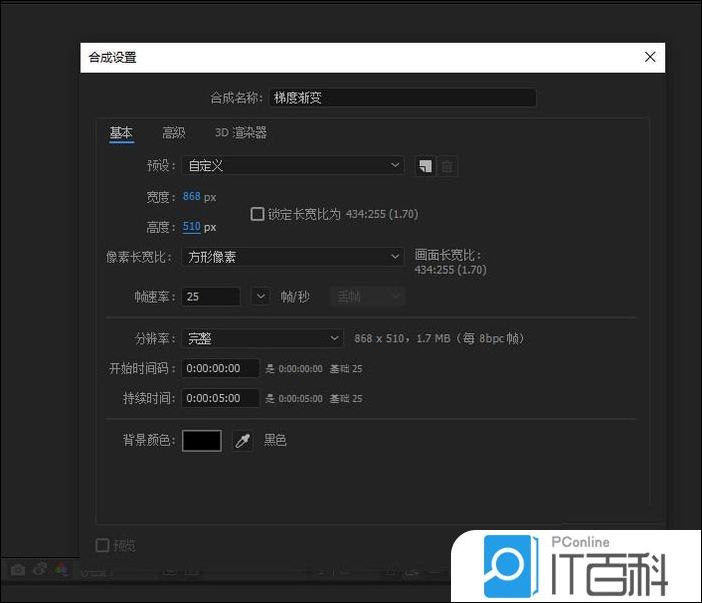The image size is (702, 603).
Task: Open the 像素长宽比 dropdown showing 方形像素
Action: tap(293, 257)
